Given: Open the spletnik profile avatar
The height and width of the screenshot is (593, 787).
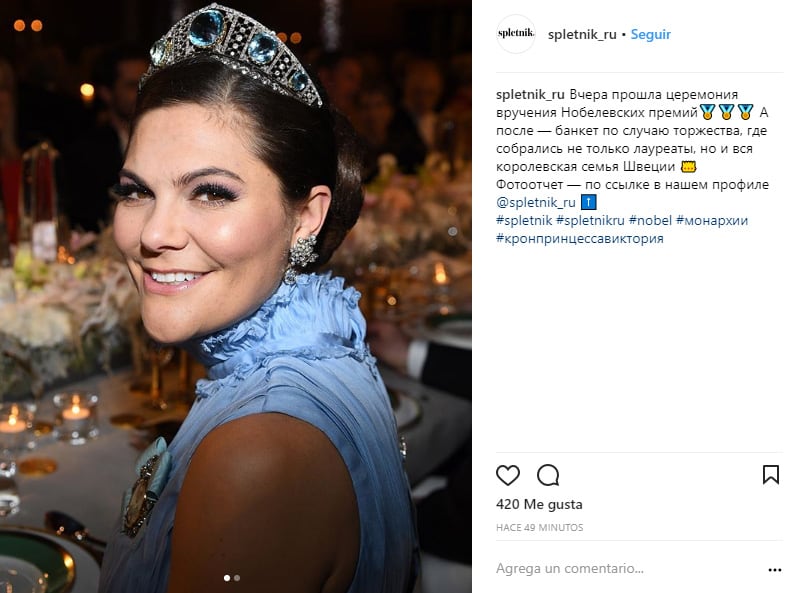Looking at the screenshot, I should pyautogui.click(x=515, y=34).
